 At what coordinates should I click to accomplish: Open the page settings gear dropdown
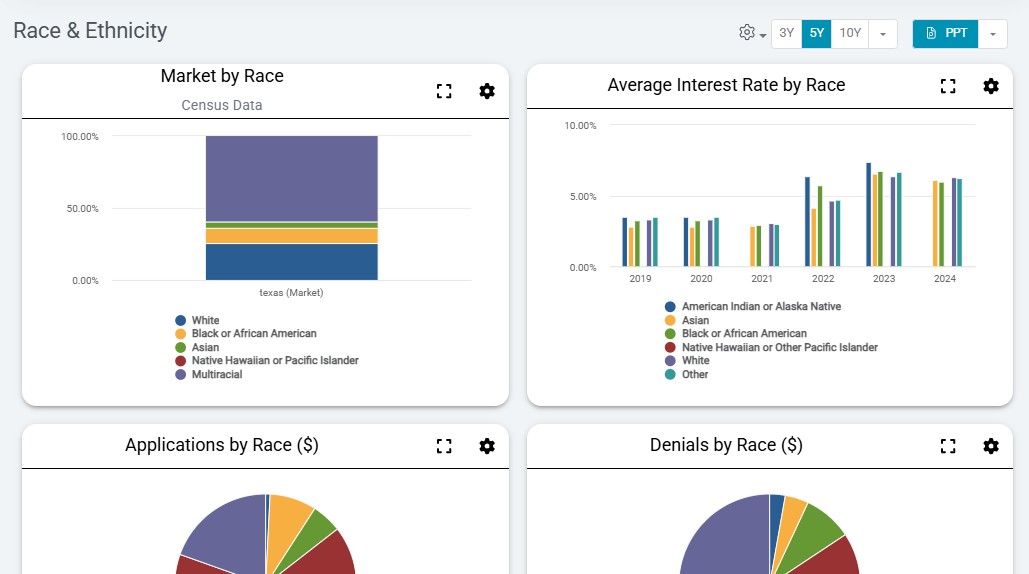click(751, 33)
